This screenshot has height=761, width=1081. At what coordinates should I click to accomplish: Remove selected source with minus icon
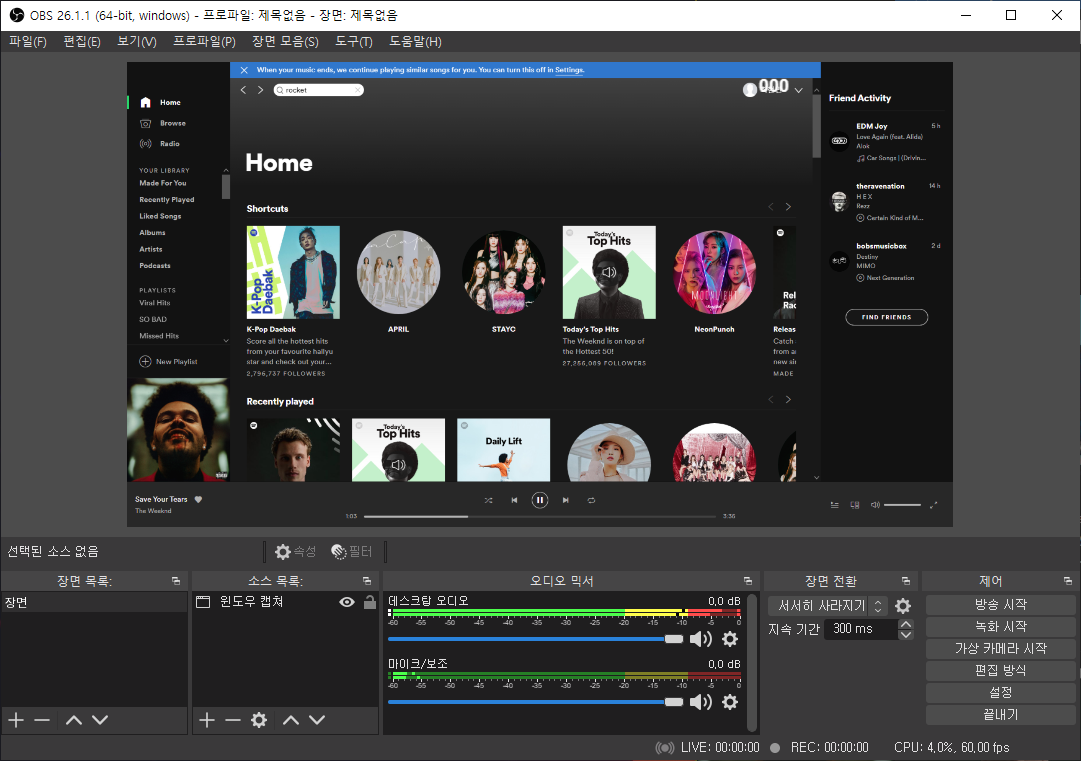coord(233,720)
